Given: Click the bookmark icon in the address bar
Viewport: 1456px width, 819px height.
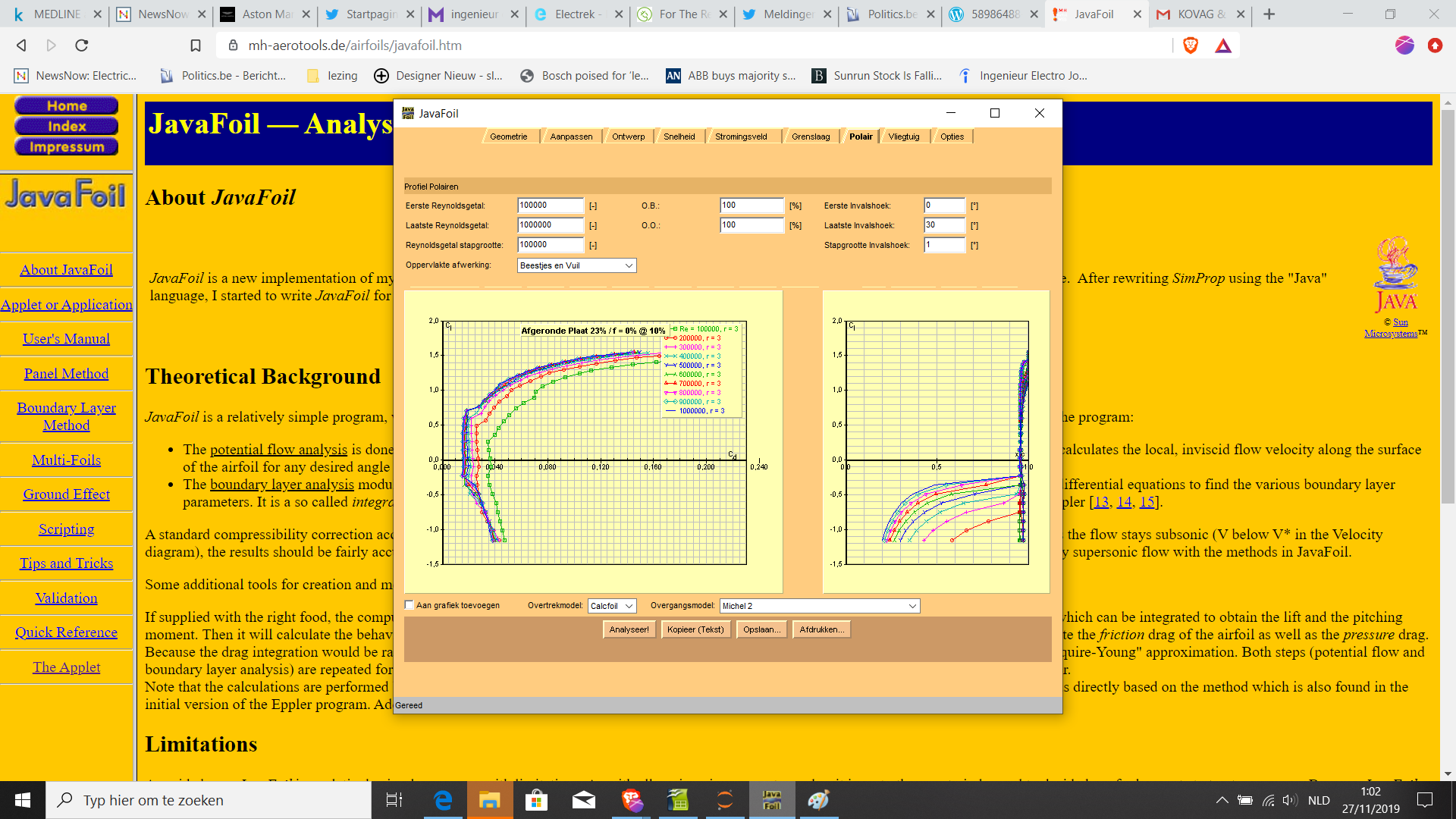Looking at the screenshot, I should coord(196,45).
